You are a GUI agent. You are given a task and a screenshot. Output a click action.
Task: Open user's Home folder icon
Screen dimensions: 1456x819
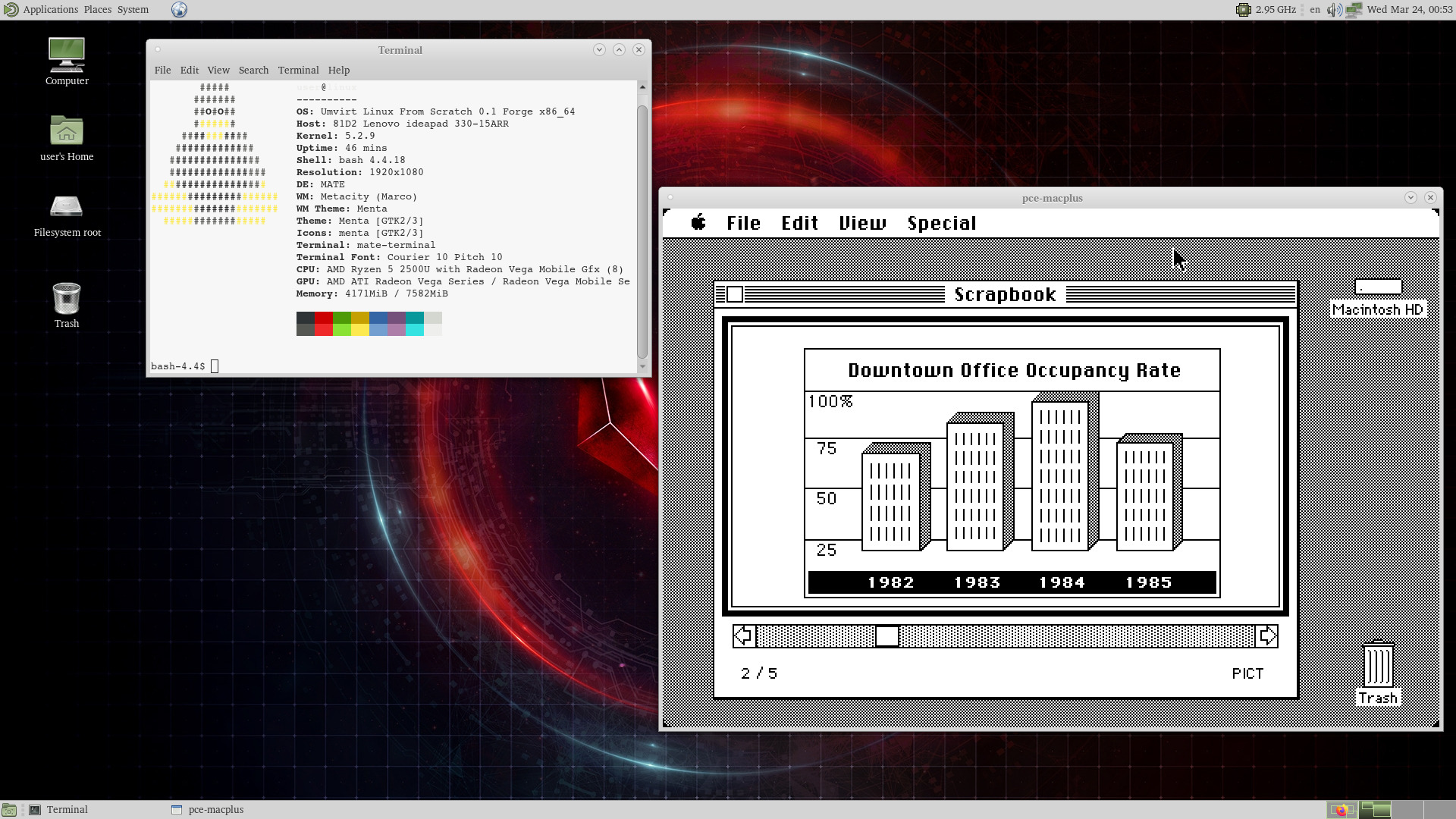[x=67, y=131]
